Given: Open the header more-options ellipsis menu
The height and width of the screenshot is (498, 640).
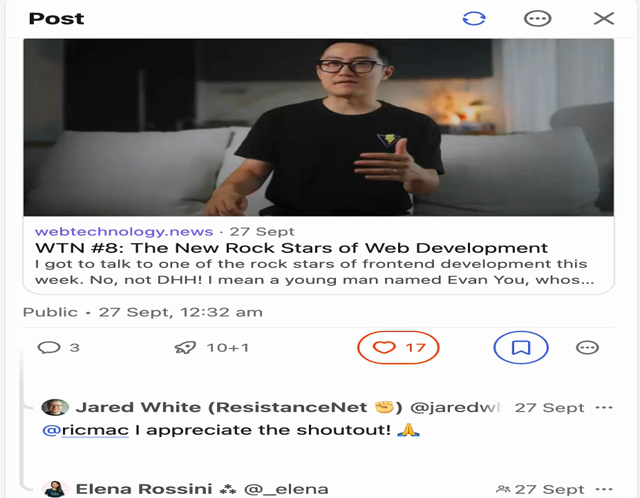Looking at the screenshot, I should [537, 19].
